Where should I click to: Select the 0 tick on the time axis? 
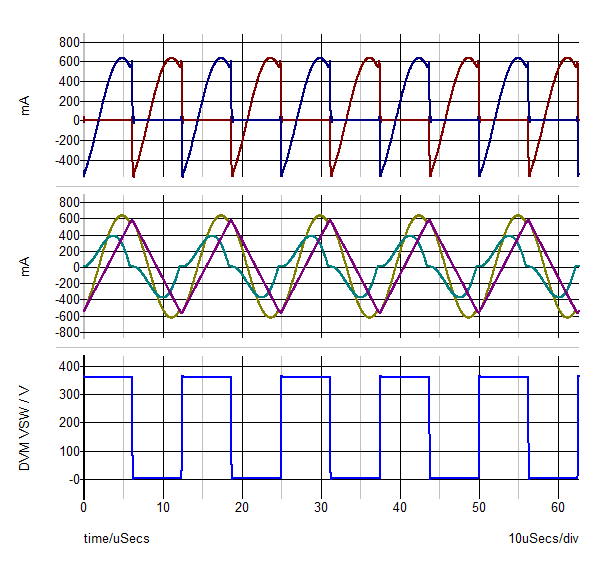[84, 508]
